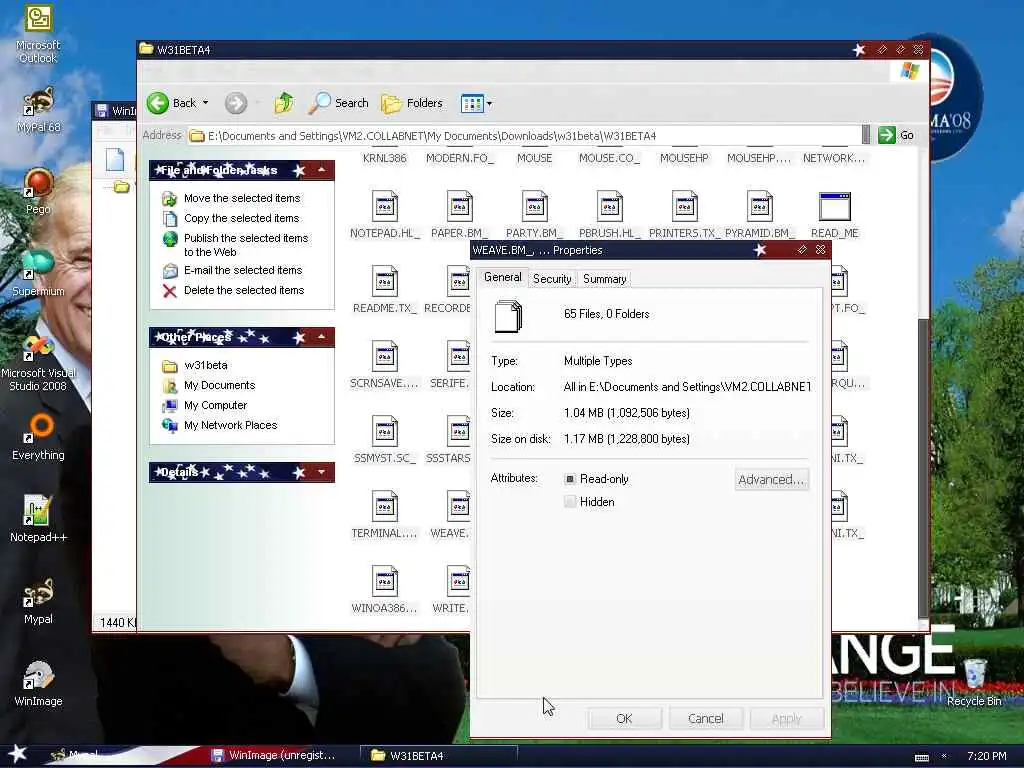Image resolution: width=1024 pixels, height=768 pixels.
Task: Click the Advanced... attributes button
Action: point(771,479)
